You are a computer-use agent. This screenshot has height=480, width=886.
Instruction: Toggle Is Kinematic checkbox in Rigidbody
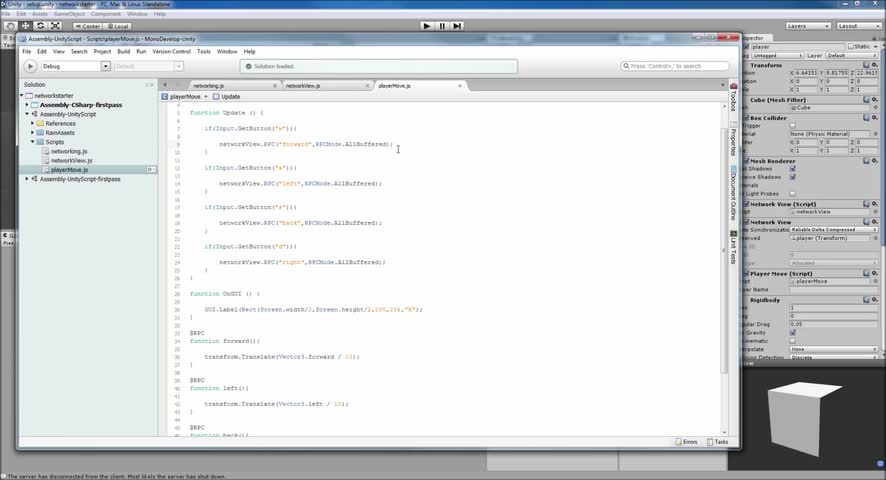point(793,341)
